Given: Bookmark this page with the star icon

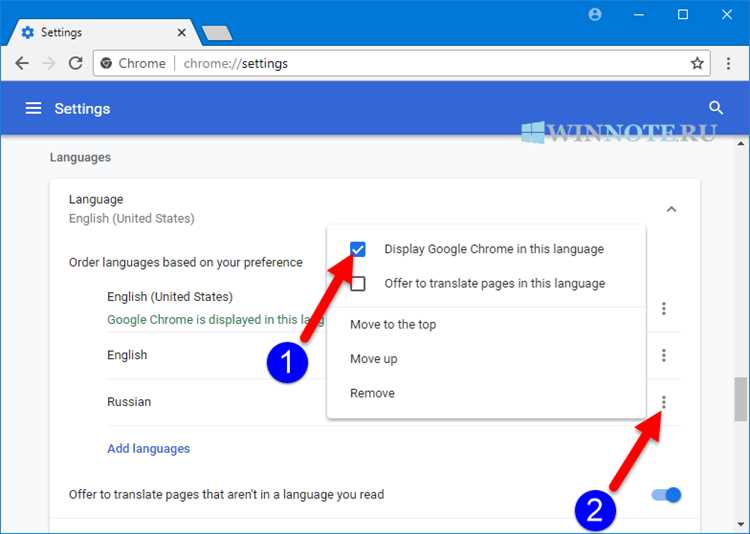Looking at the screenshot, I should pyautogui.click(x=697, y=63).
